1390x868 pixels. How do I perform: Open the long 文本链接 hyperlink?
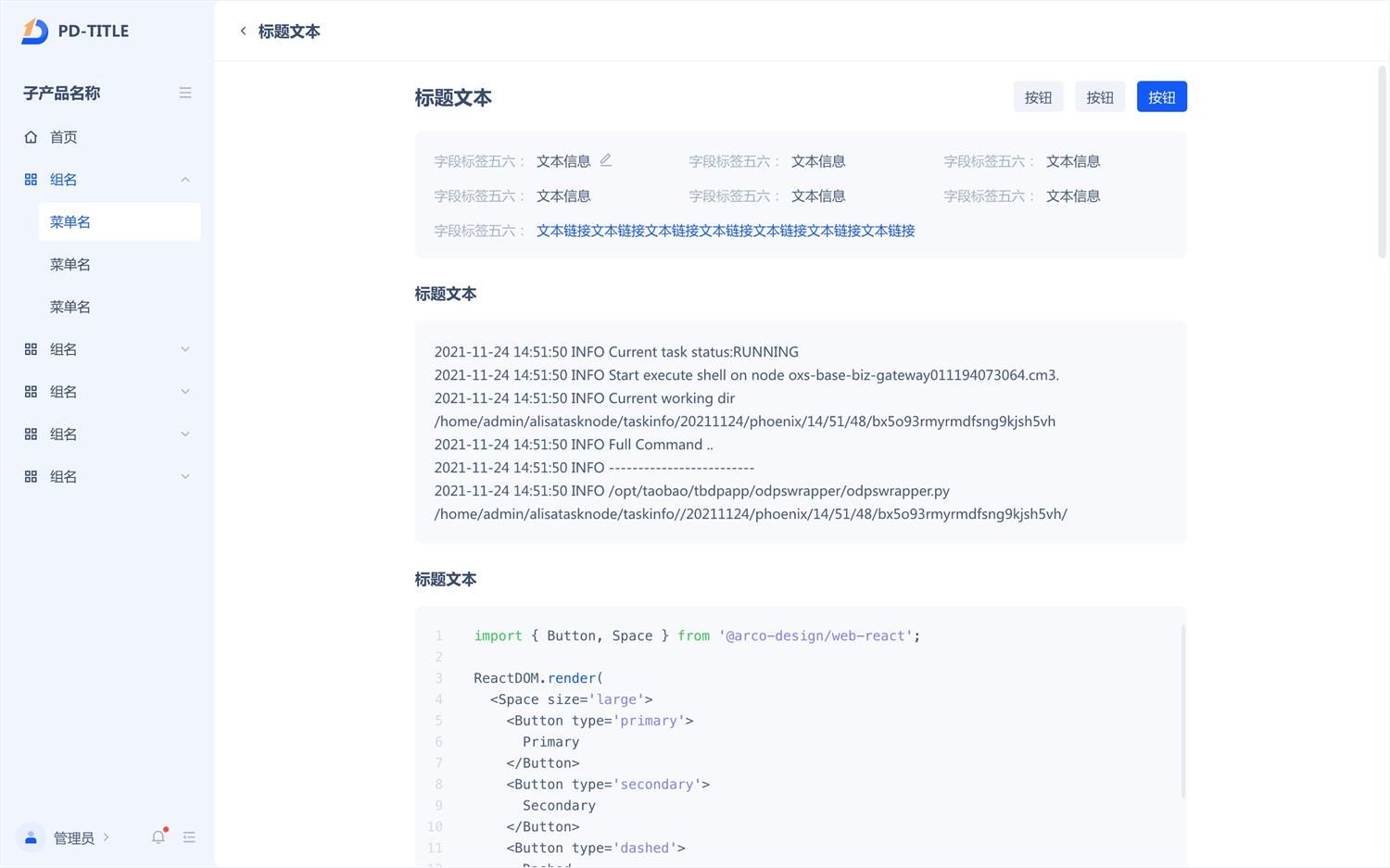(726, 231)
